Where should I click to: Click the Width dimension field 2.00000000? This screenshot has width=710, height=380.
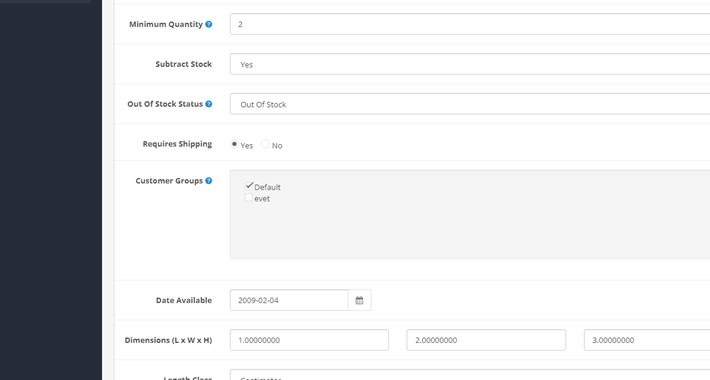click(x=486, y=340)
